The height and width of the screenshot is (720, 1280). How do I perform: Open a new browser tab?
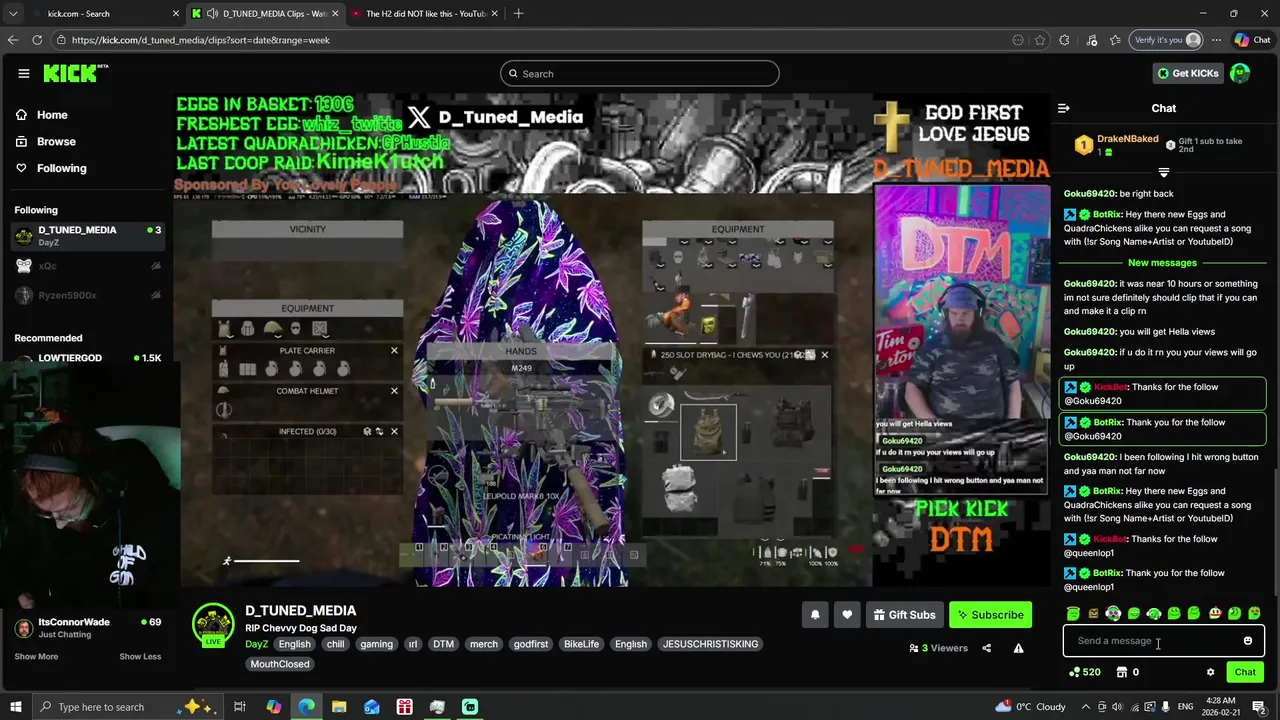(518, 14)
